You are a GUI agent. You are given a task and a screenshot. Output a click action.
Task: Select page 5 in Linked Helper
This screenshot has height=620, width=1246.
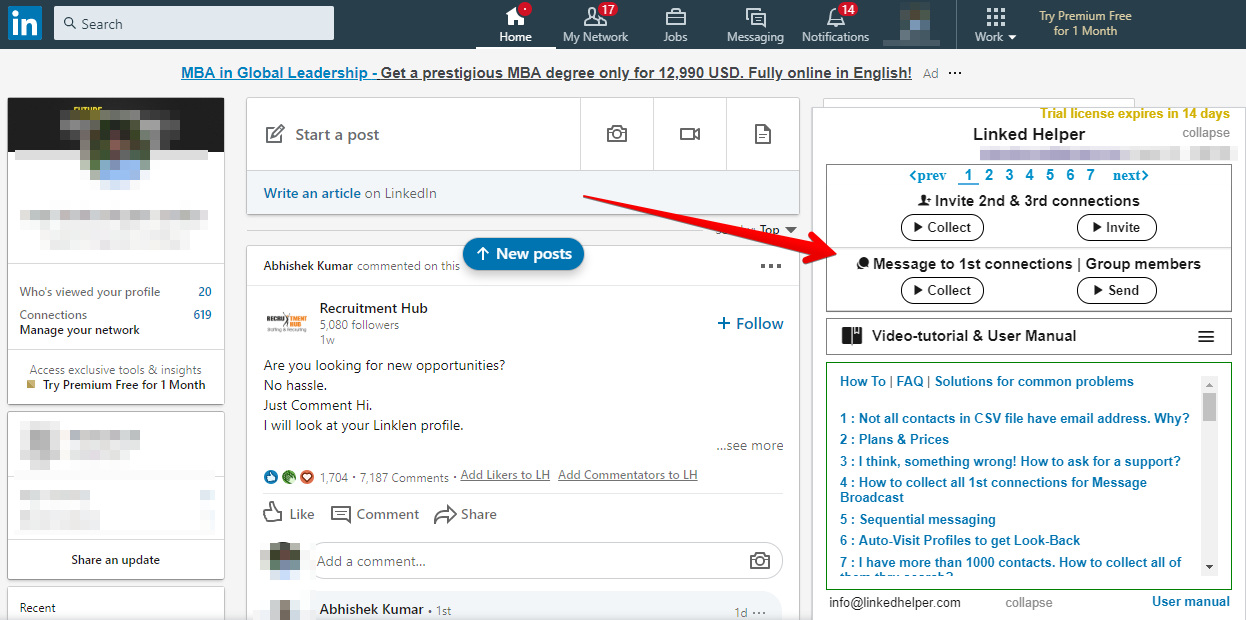(x=1050, y=175)
